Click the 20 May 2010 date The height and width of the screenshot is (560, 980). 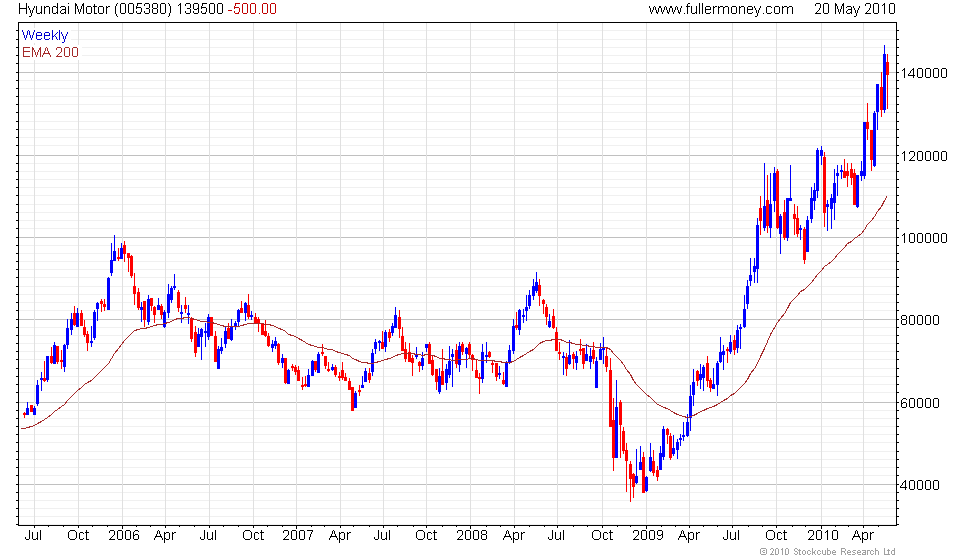(x=854, y=9)
